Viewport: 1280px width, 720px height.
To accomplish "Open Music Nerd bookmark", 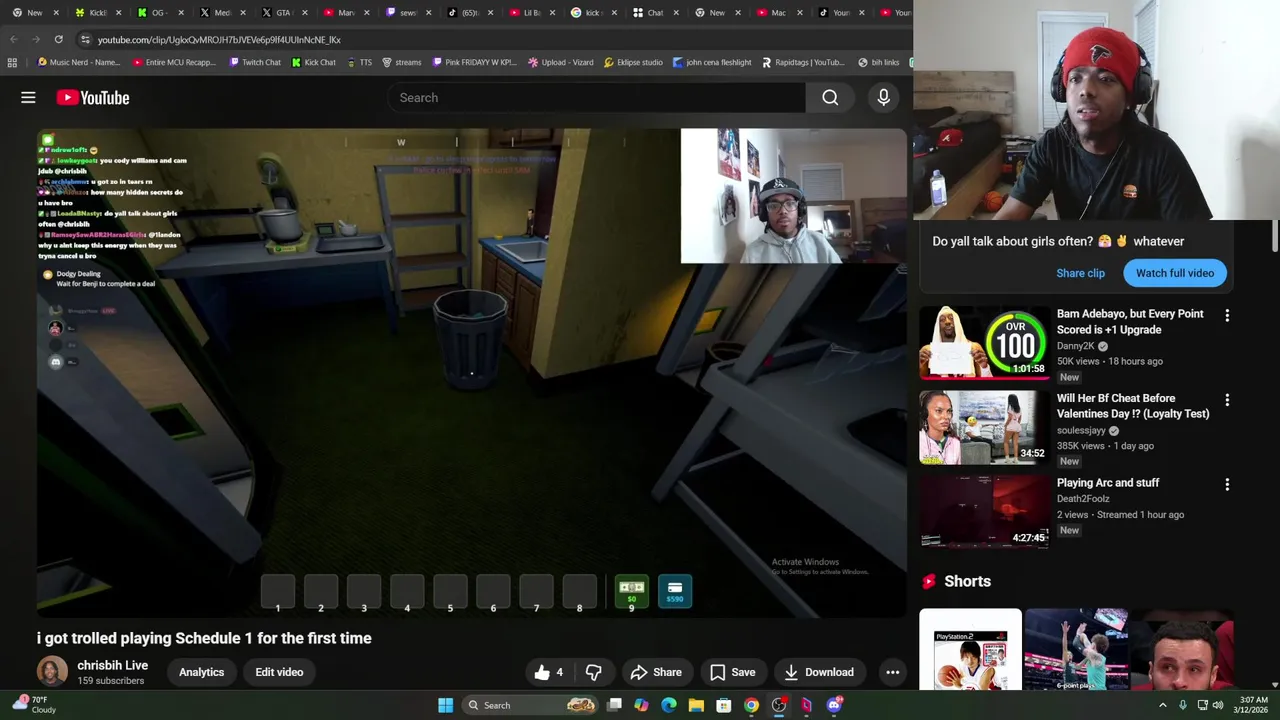I will click(78, 62).
